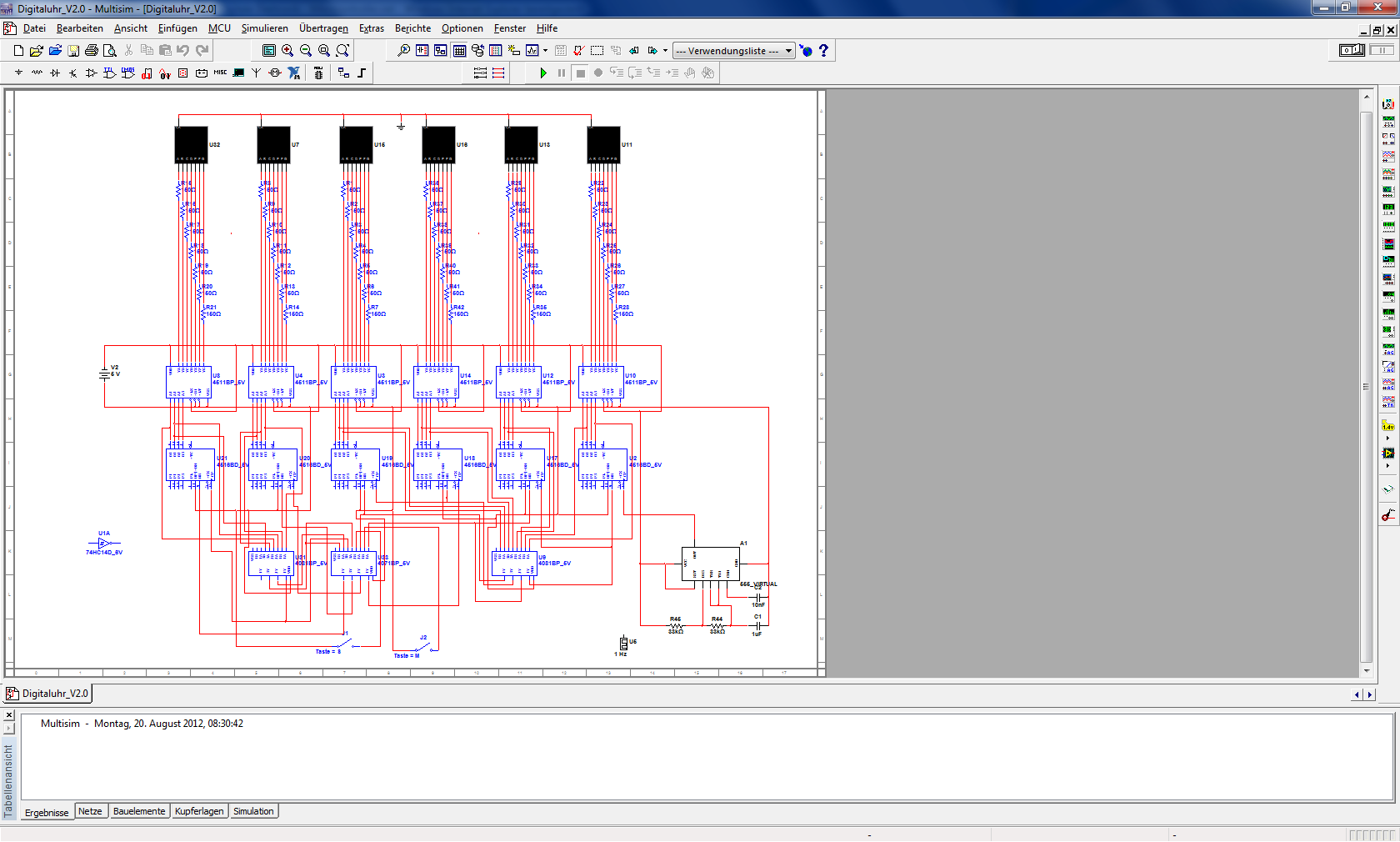1400x842 pixels.
Task: Open print preview
Action: point(109,51)
